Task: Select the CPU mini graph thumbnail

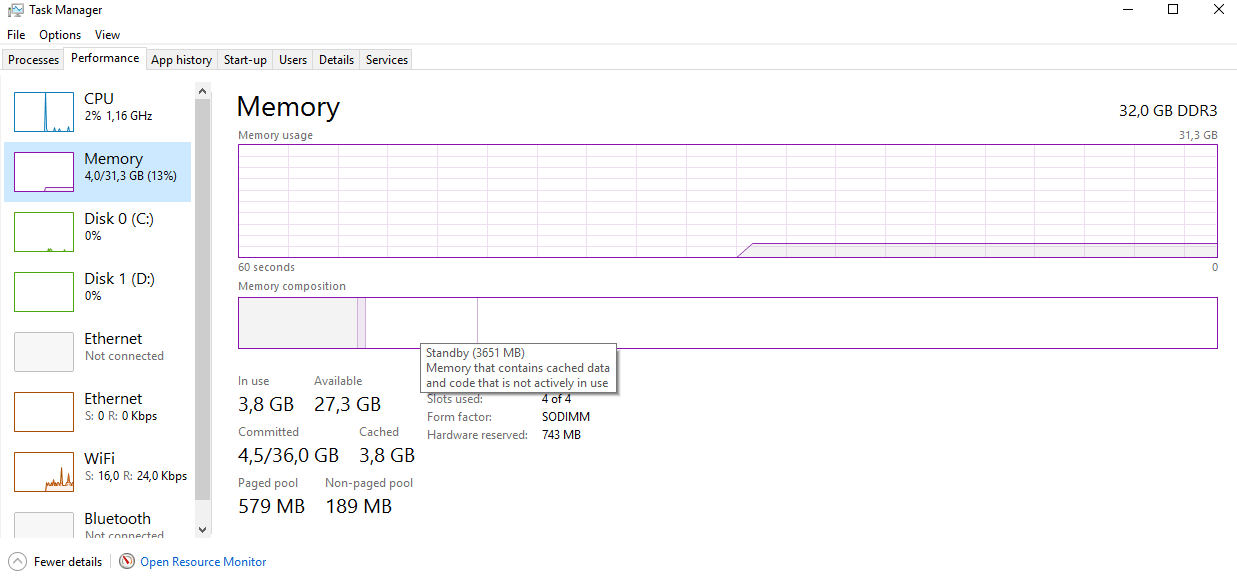Action: pyautogui.click(x=44, y=112)
